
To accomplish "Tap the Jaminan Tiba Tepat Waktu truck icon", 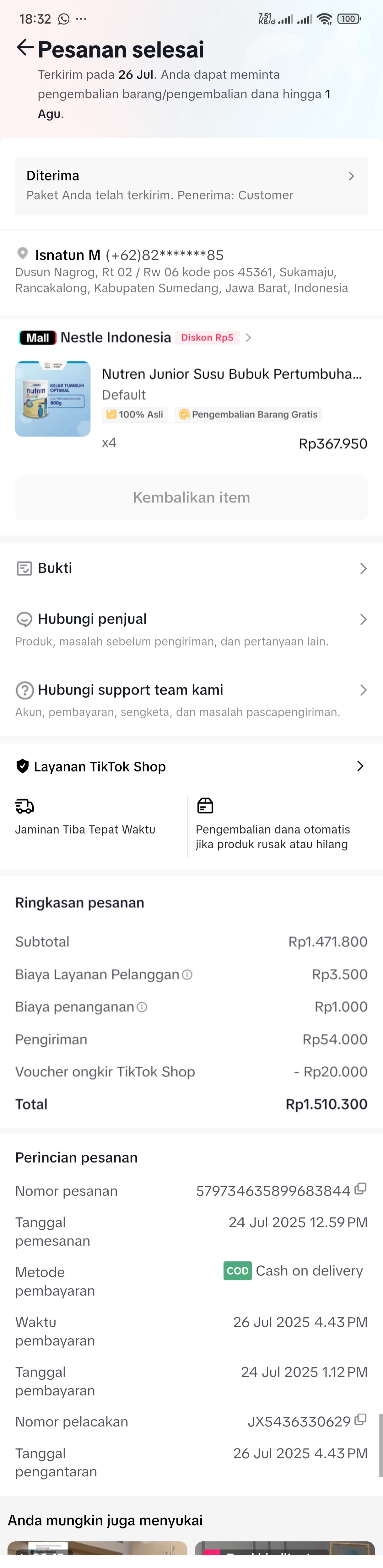I will (24, 806).
